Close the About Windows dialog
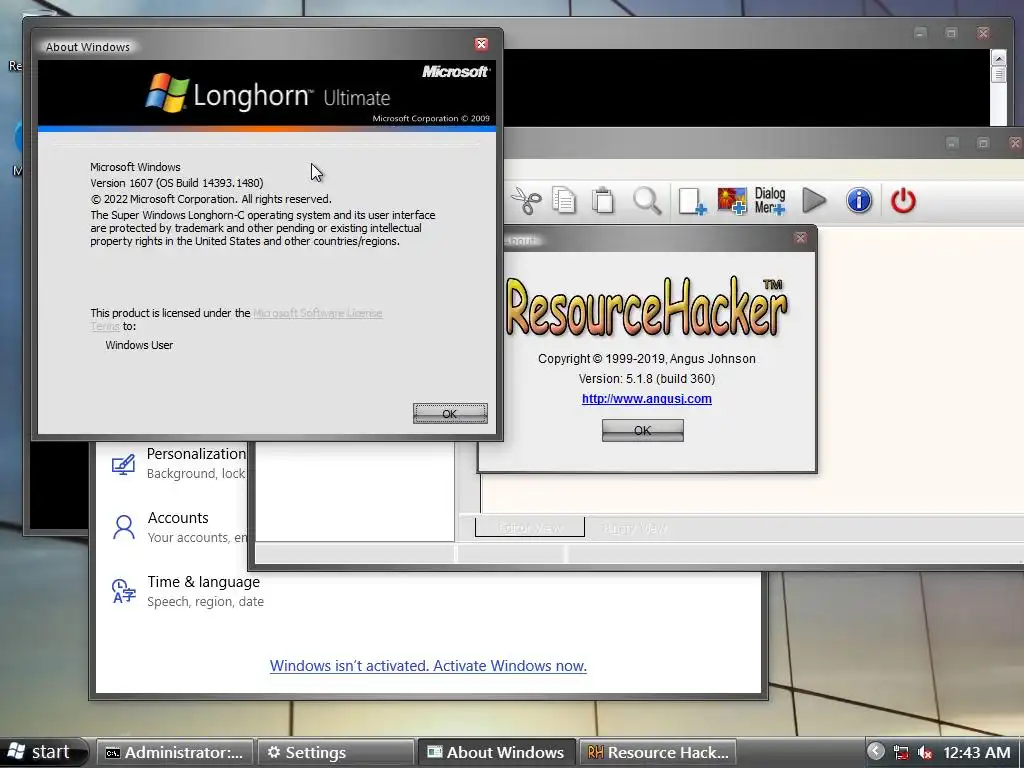 point(481,44)
